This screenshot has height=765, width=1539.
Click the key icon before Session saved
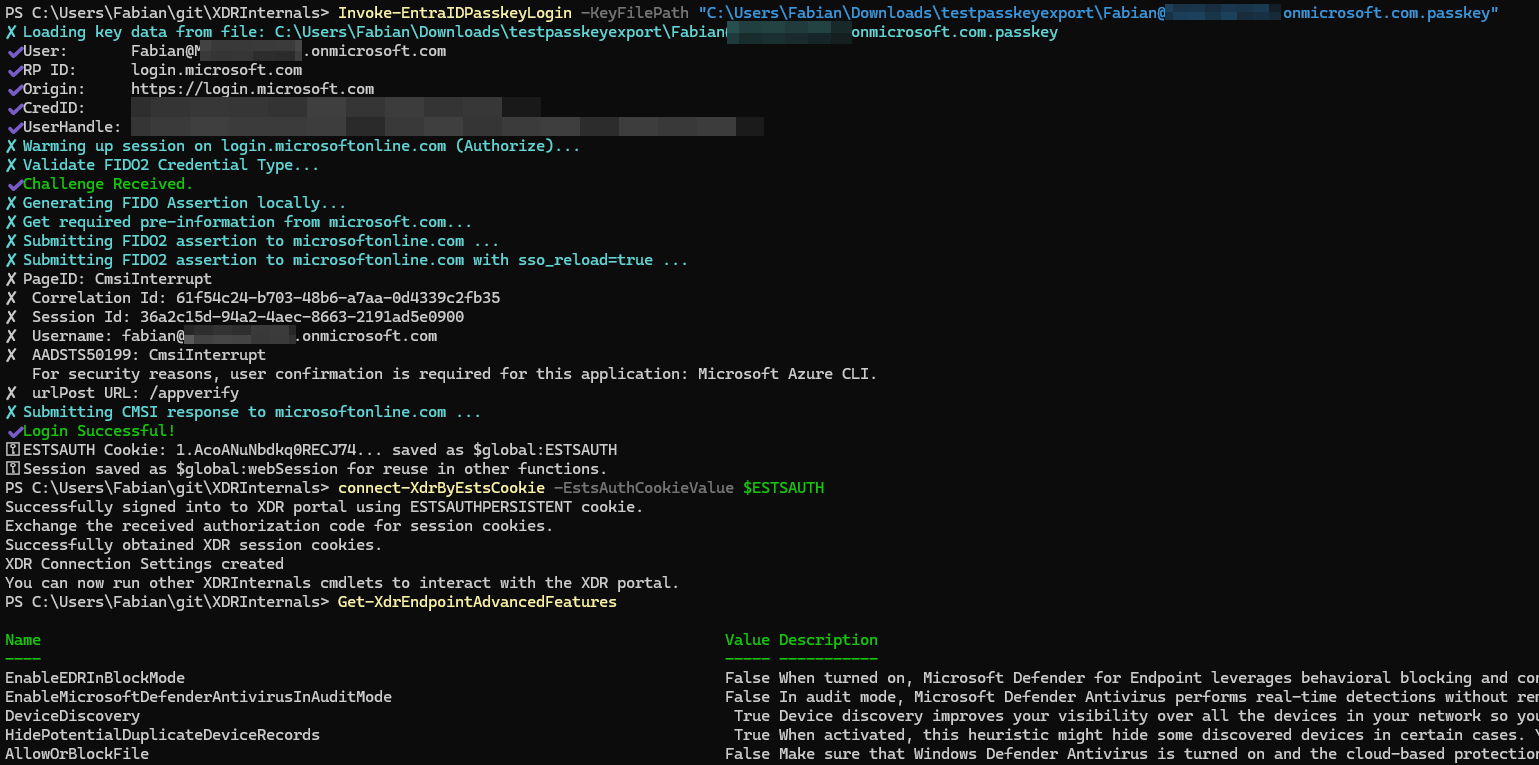[x=12, y=469]
